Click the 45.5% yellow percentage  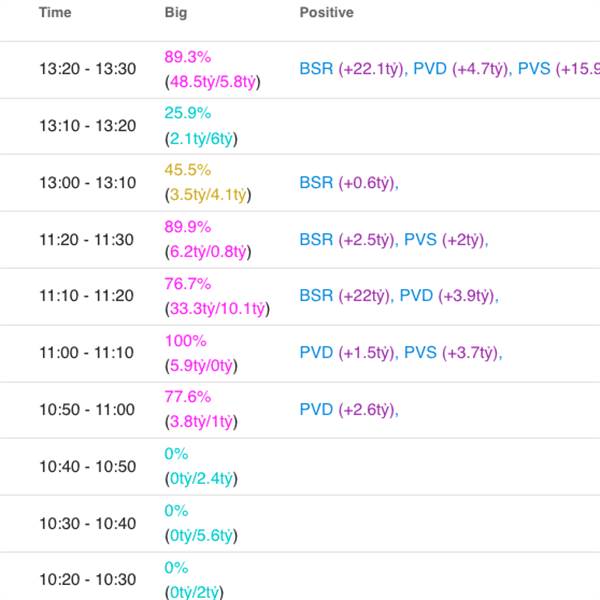(188, 170)
